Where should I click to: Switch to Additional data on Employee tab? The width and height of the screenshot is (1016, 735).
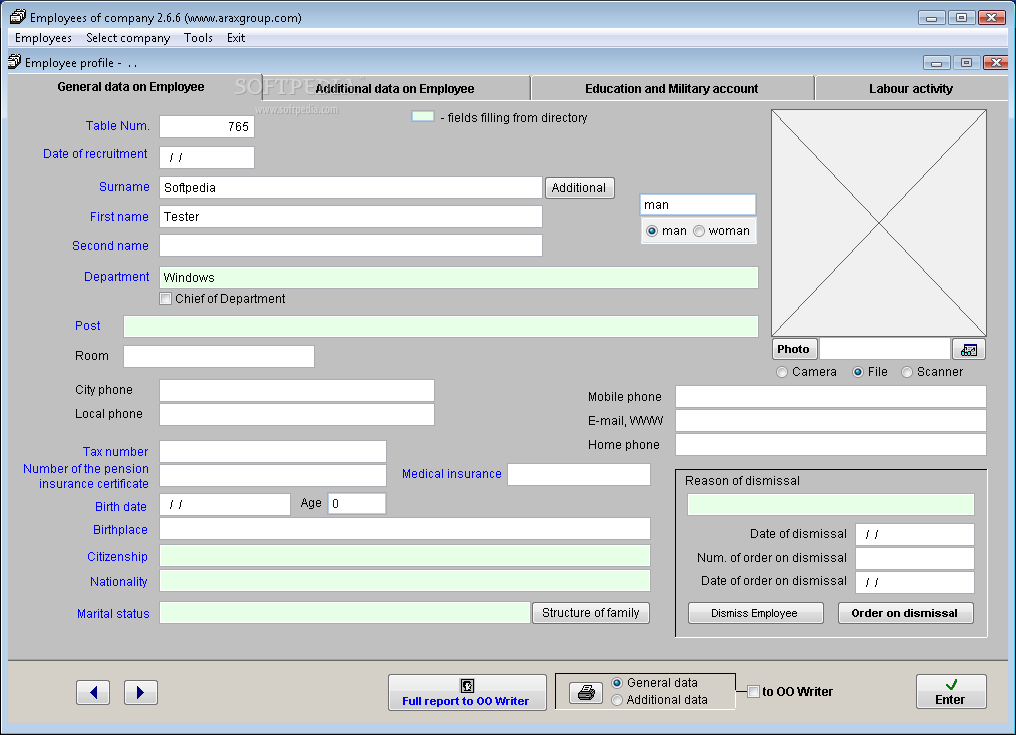tap(395, 89)
